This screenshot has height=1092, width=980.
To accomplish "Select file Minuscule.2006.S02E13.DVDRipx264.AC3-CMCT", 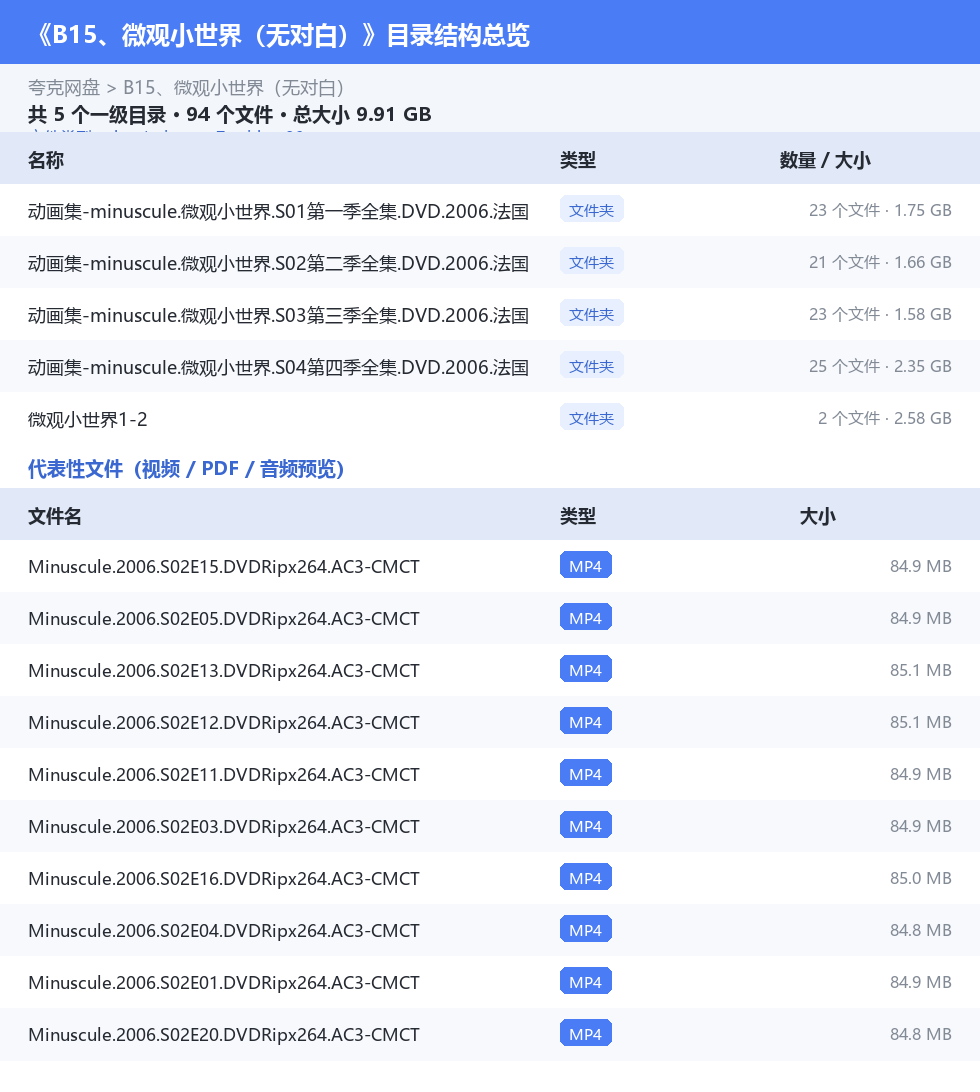I will (x=224, y=671).
